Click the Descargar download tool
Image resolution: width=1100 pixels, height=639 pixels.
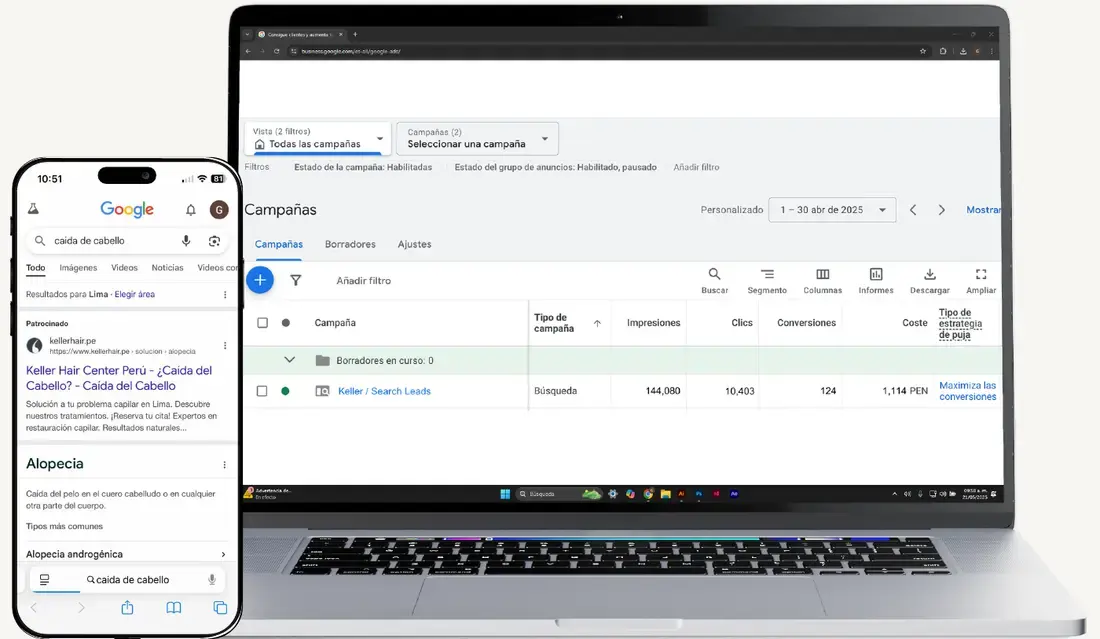pyautogui.click(x=930, y=281)
